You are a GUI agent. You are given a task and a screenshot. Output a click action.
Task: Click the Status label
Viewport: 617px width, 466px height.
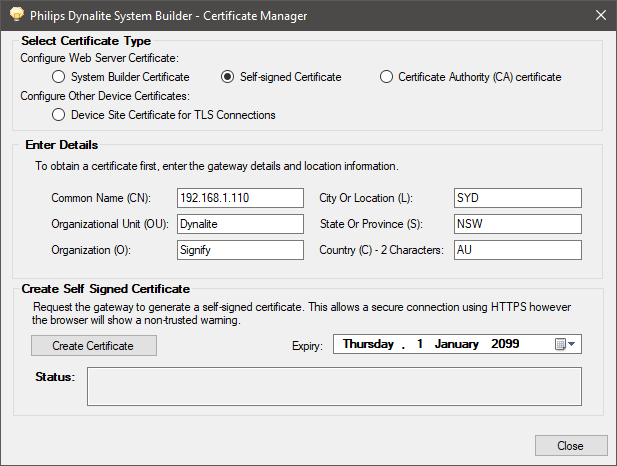[55, 377]
